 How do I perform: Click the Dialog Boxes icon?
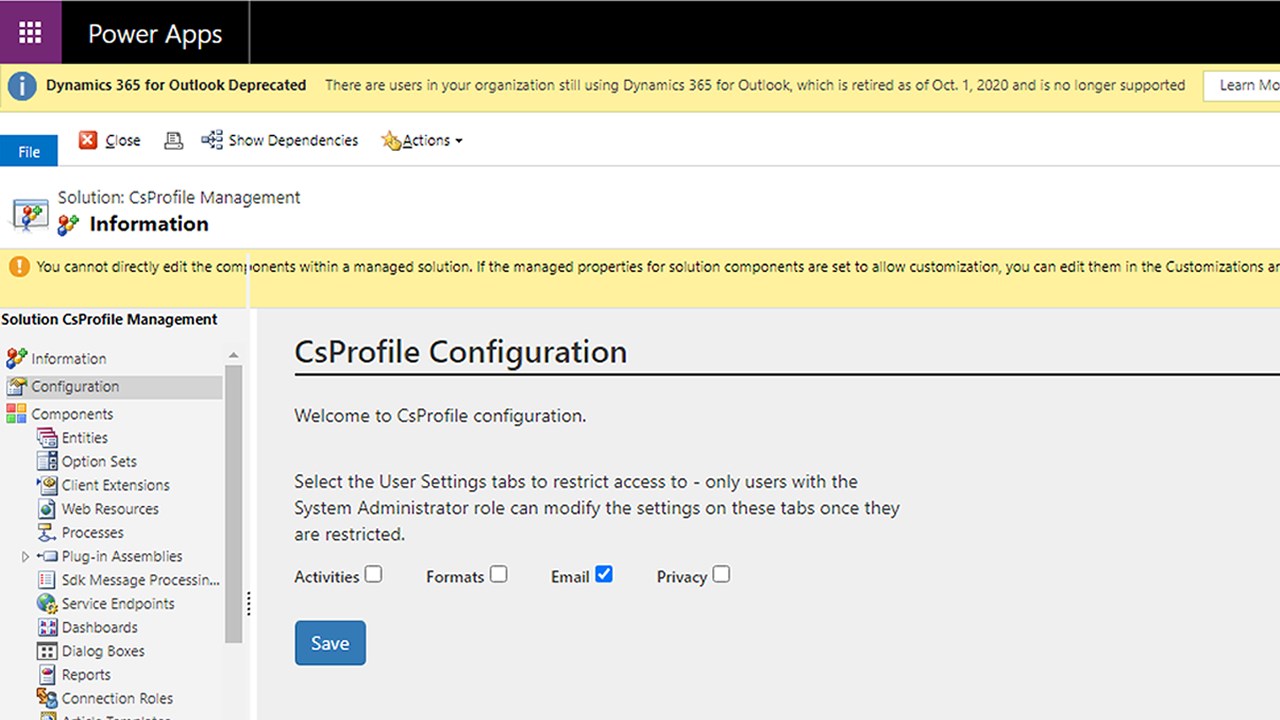[x=47, y=651]
